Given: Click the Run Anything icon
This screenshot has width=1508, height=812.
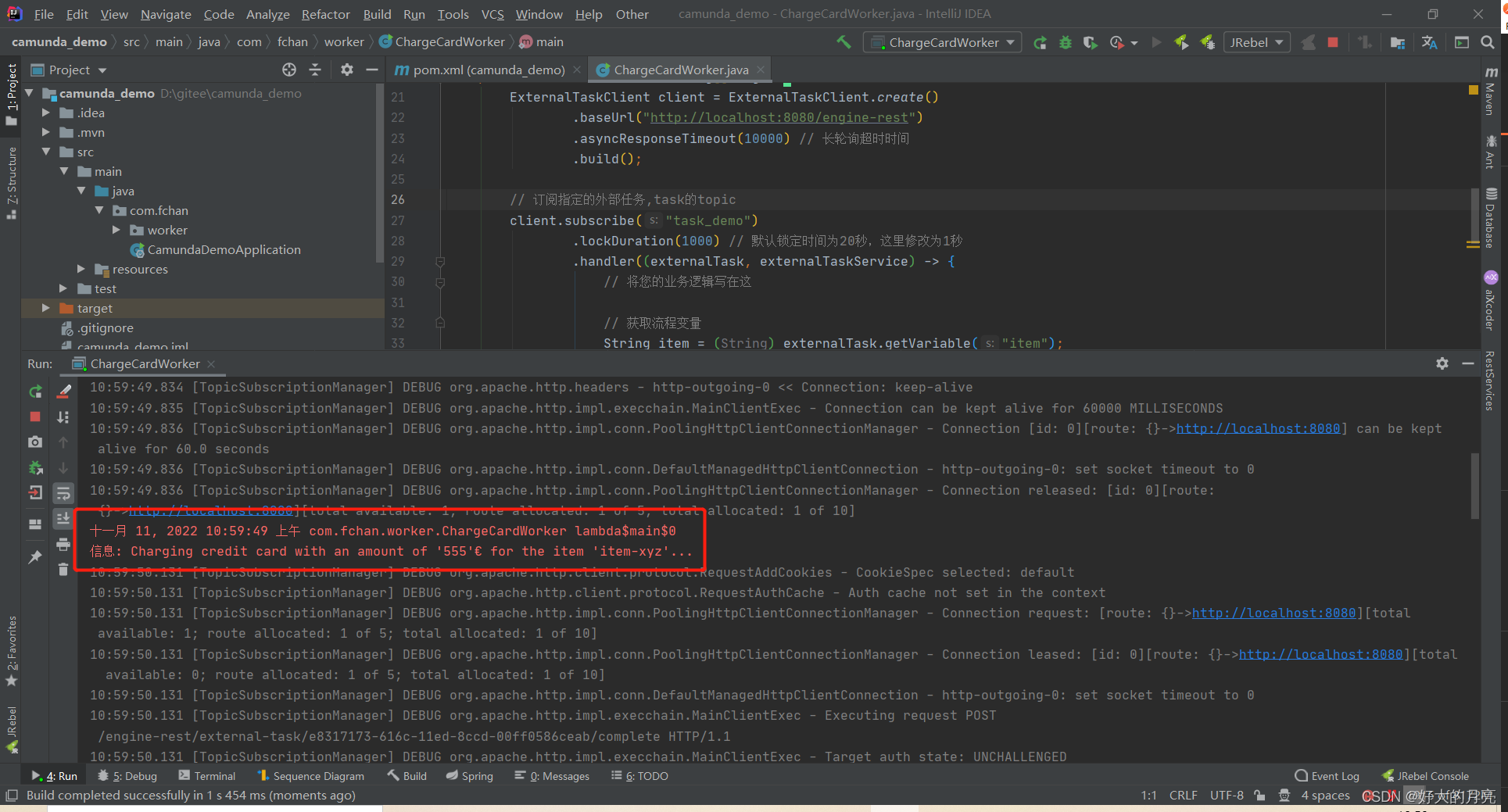Looking at the screenshot, I should 1461,42.
